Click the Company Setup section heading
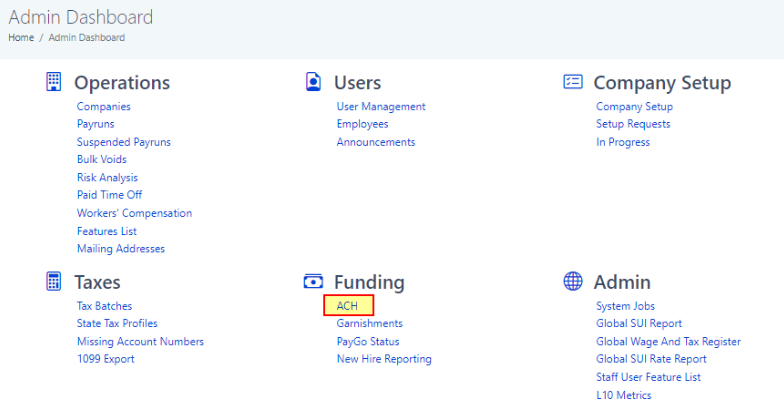Screen dimensions: 784x419 (662, 82)
